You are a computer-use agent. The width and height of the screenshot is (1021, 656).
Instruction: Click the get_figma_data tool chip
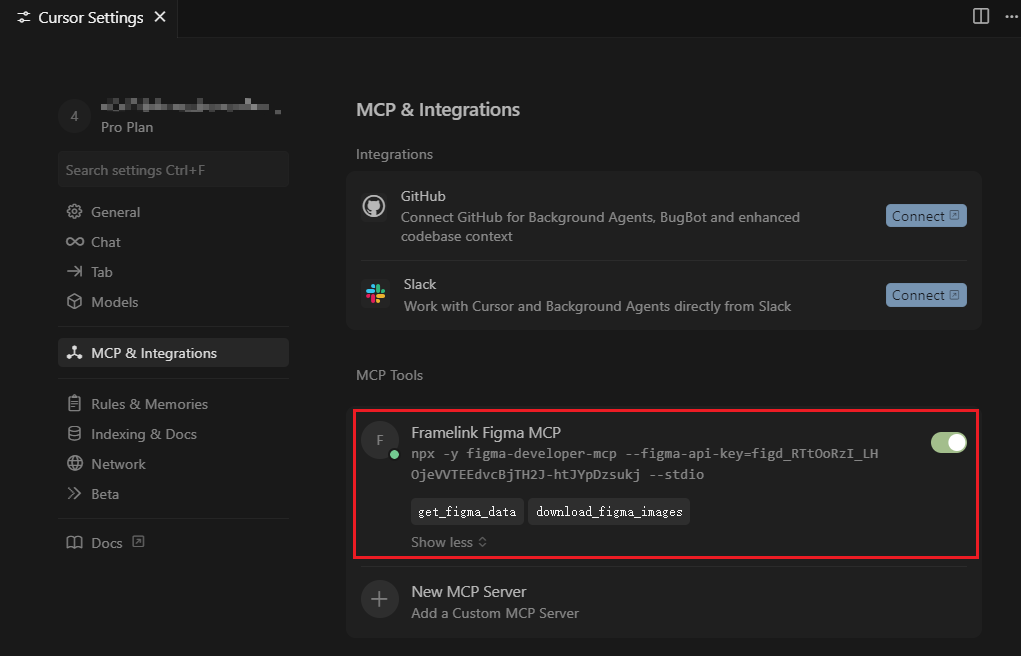(467, 511)
